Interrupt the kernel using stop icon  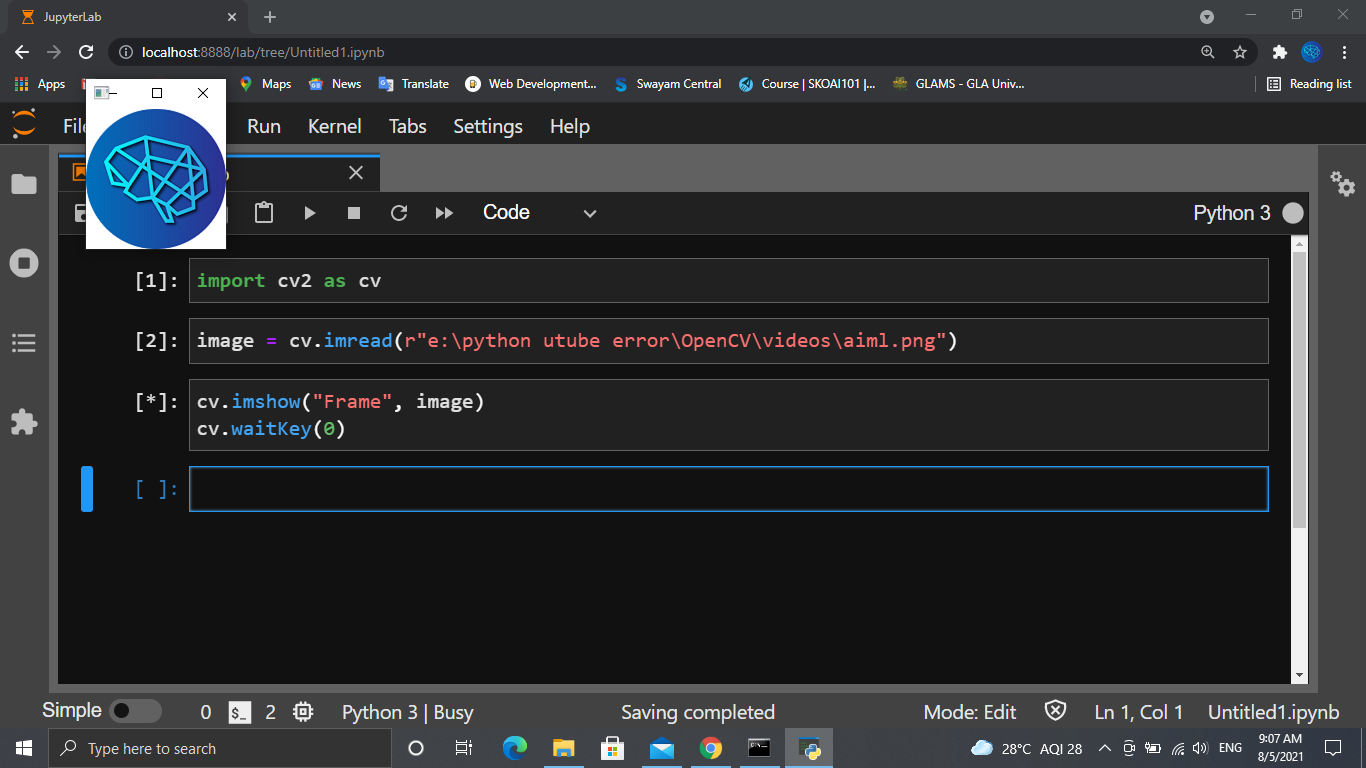pyautogui.click(x=353, y=212)
